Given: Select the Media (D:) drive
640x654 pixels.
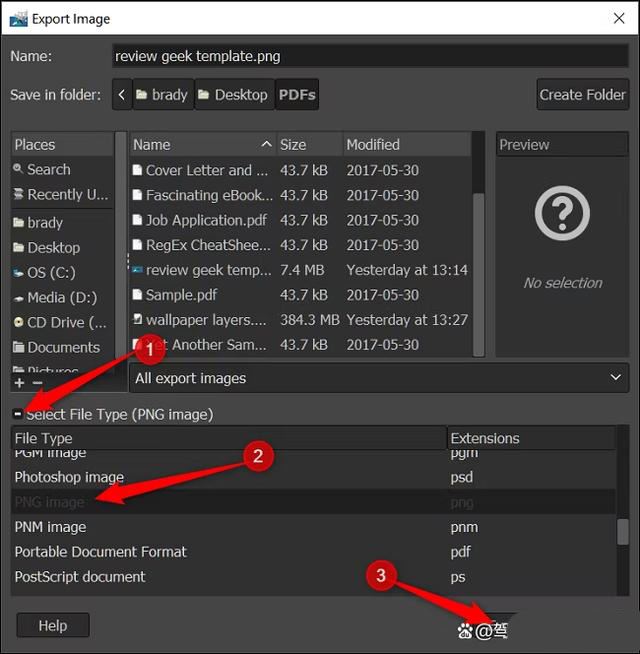Looking at the screenshot, I should (x=60, y=297).
